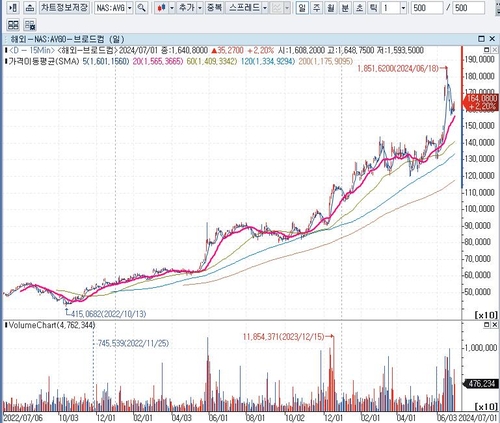This screenshot has height=423, width=500.
Task: Click the 415.0682 low price marker
Action: 109,314
